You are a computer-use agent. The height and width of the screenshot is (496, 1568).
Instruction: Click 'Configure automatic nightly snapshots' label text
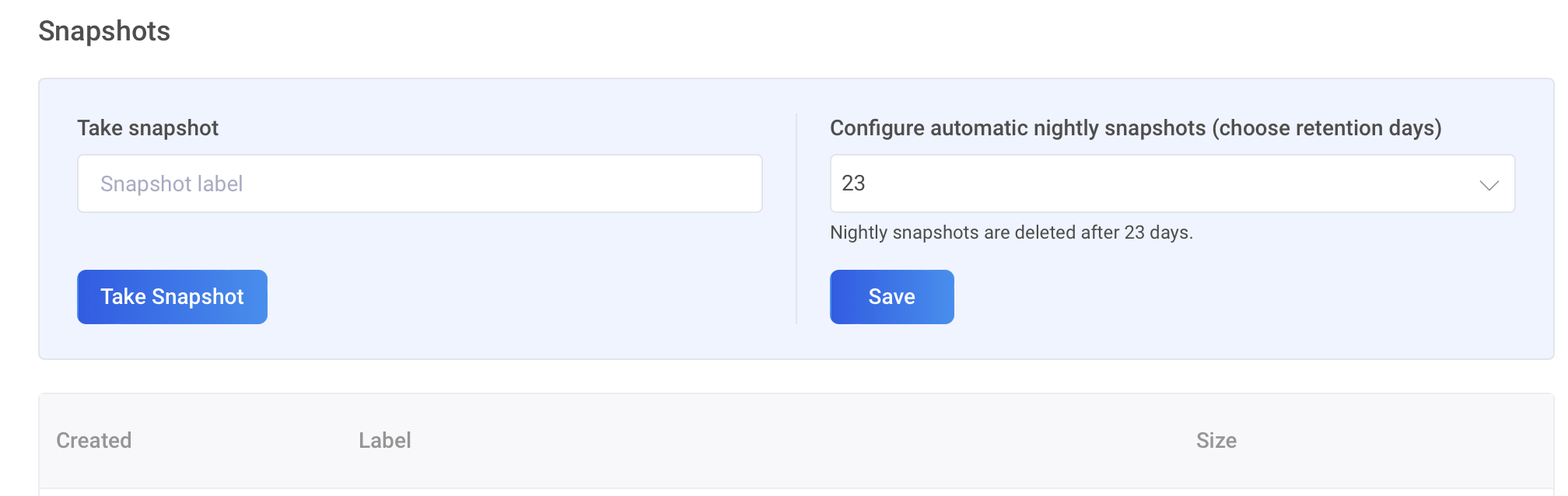click(x=1017, y=128)
